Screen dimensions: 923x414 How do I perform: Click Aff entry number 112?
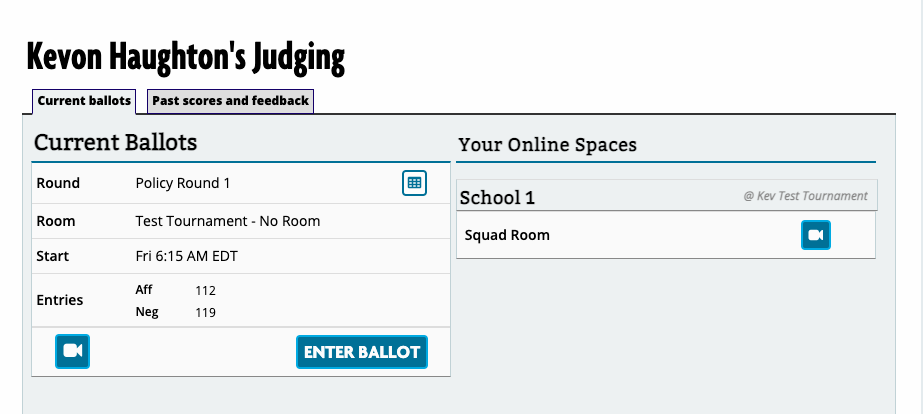tap(206, 290)
